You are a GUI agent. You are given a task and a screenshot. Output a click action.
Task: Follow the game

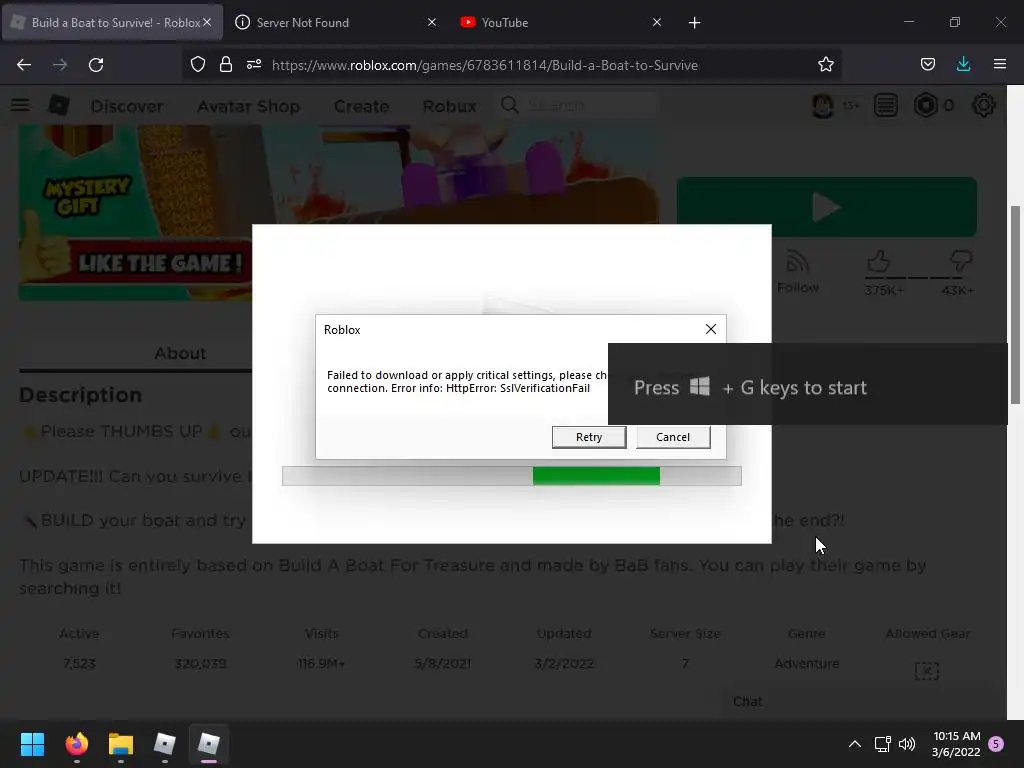click(x=797, y=272)
